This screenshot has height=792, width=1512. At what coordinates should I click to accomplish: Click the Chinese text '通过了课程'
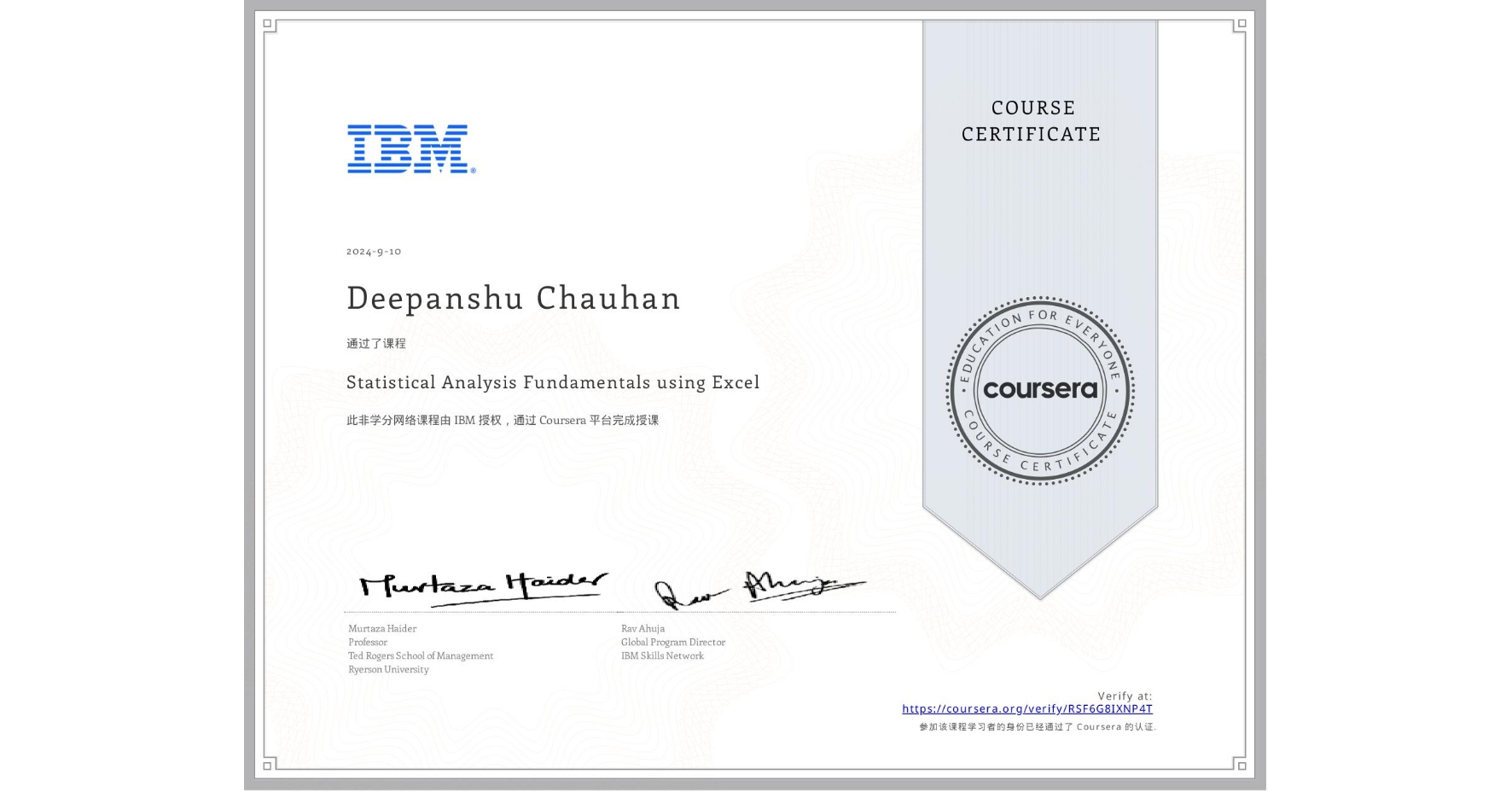(x=376, y=342)
